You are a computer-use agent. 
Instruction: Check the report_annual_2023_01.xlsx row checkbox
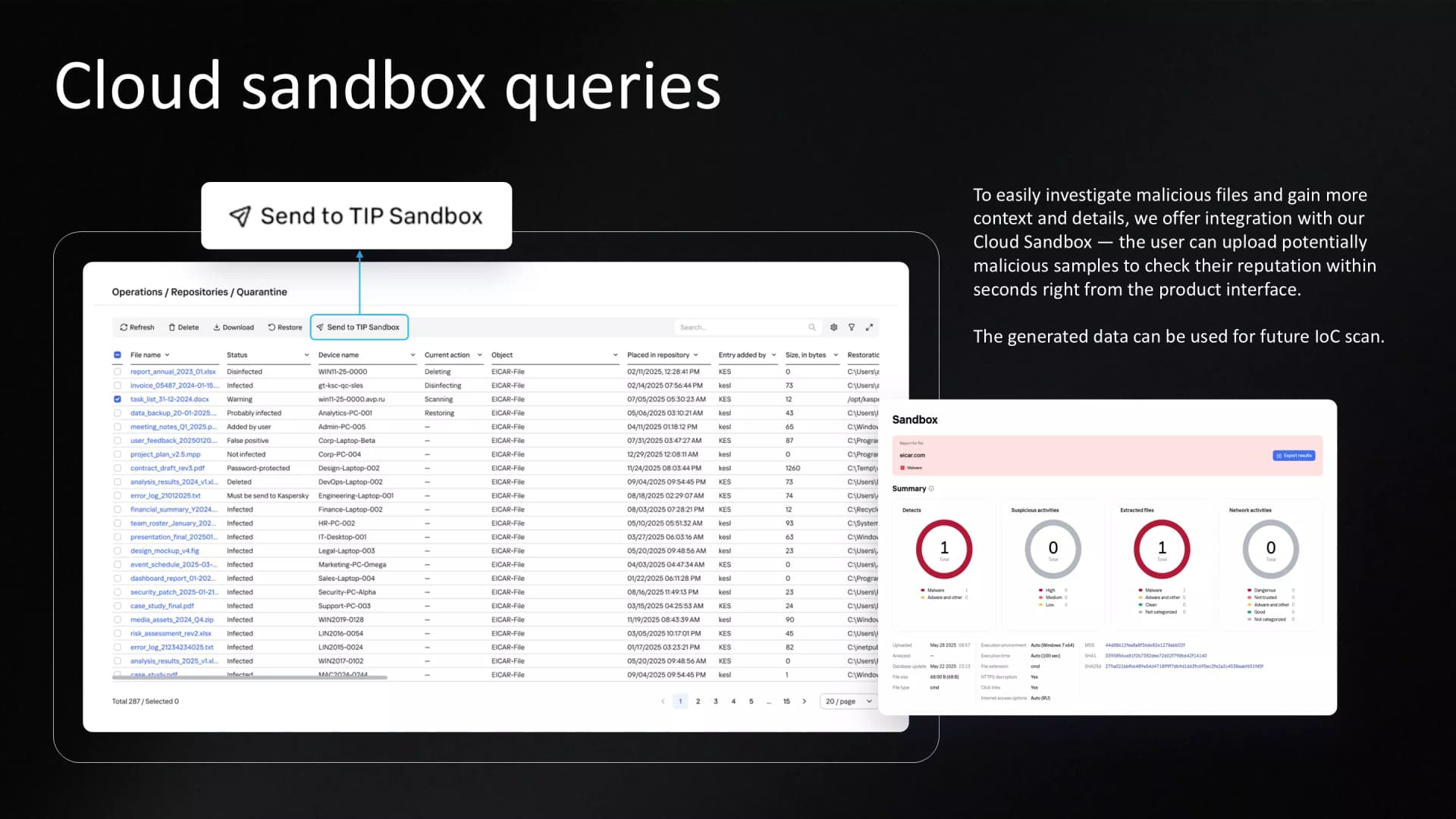tap(118, 372)
